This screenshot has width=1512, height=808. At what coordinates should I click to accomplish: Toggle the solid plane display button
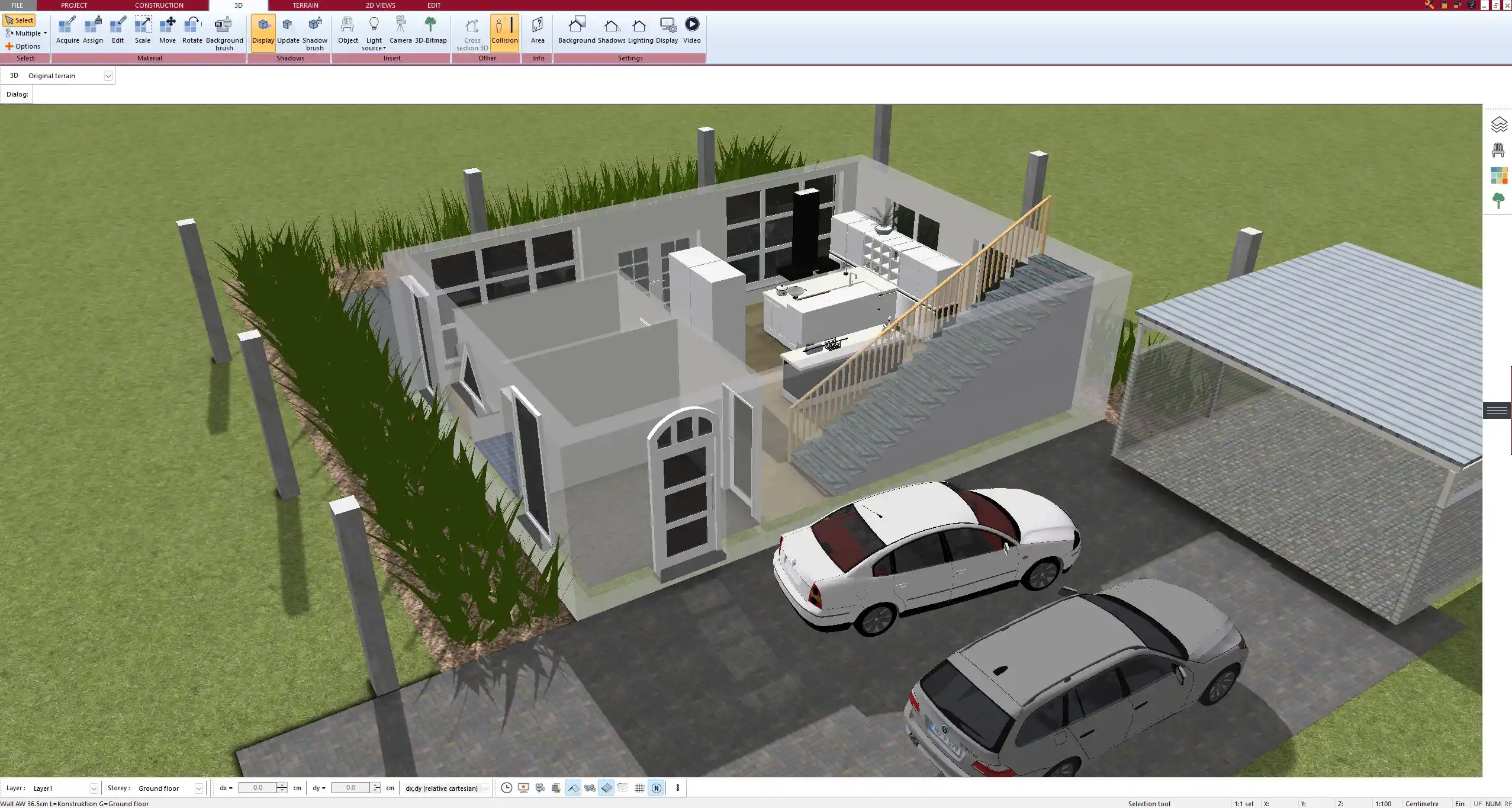coord(606,788)
